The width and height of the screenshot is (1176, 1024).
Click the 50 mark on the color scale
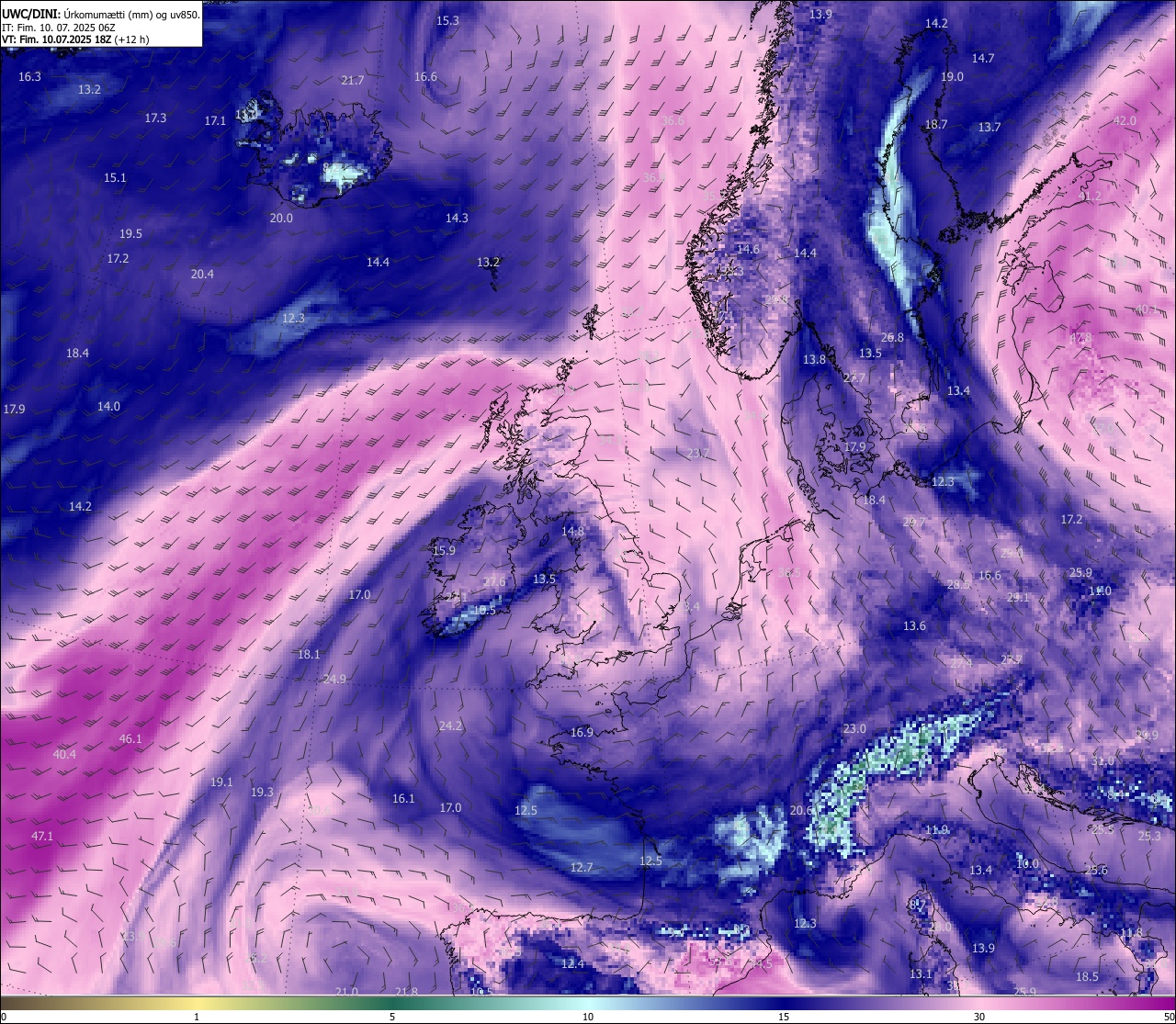coord(1168,1017)
